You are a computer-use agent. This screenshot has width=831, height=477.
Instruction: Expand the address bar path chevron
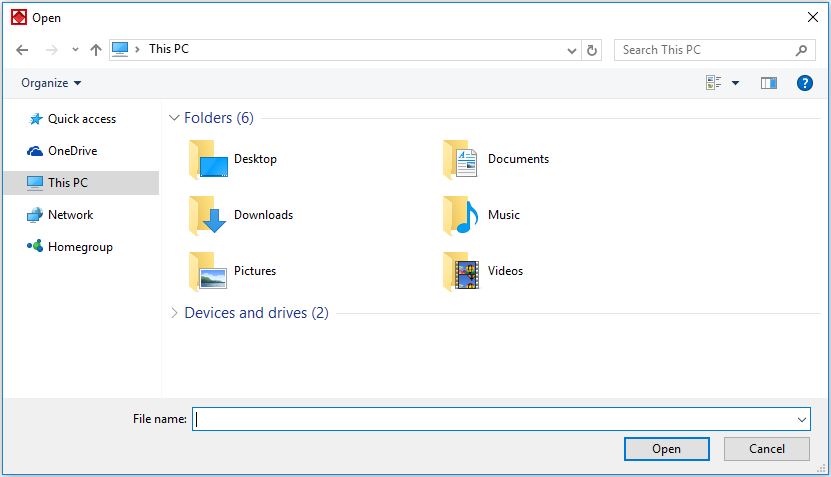(x=137, y=49)
